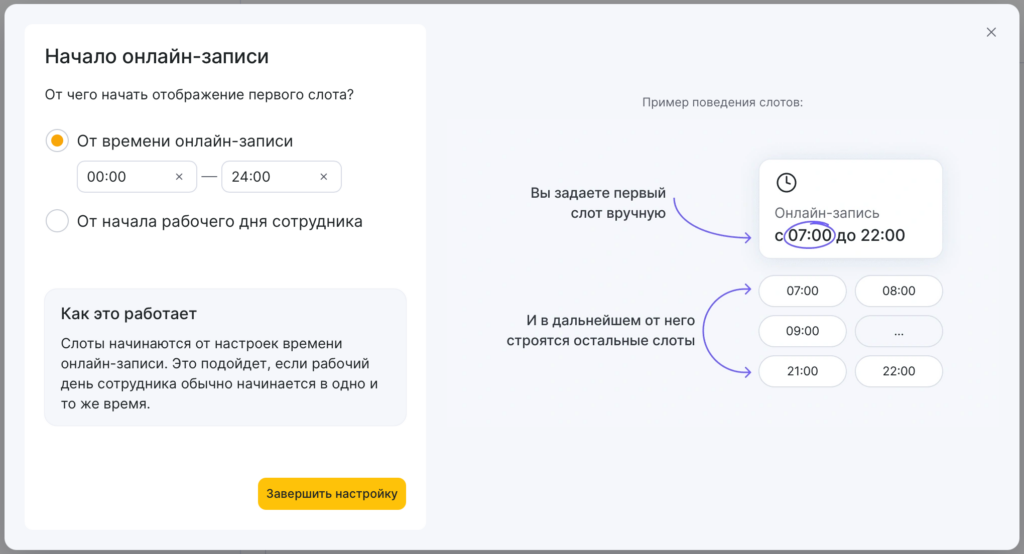1024x554 pixels.
Task: Select 'От начала рабочего дня сотрудника' radio
Action: 57,221
